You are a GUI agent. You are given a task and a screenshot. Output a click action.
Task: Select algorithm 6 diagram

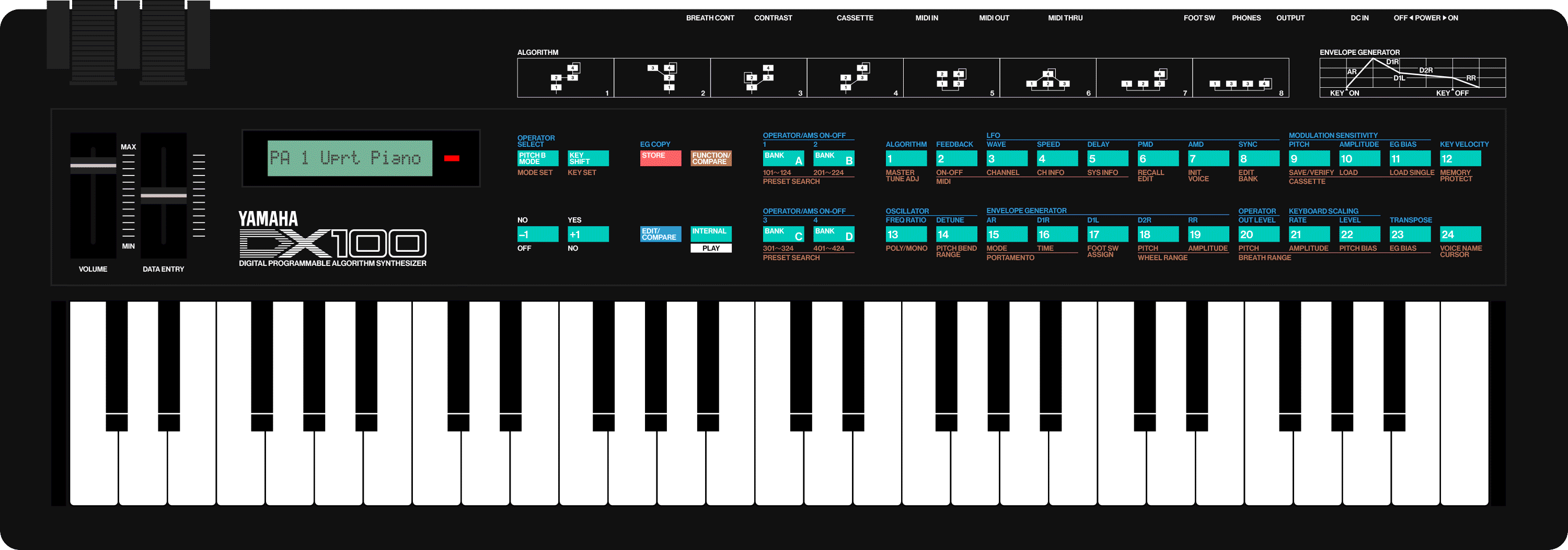1048,78
